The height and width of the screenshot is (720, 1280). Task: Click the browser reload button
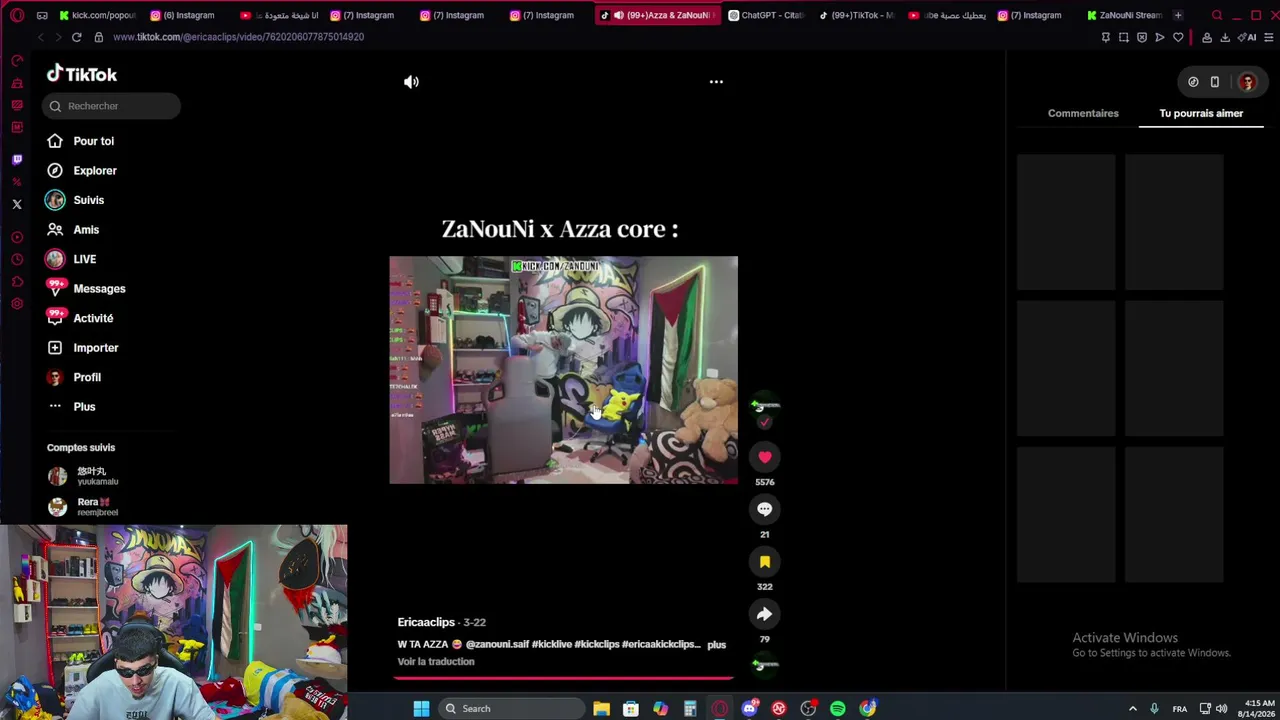pos(76,37)
